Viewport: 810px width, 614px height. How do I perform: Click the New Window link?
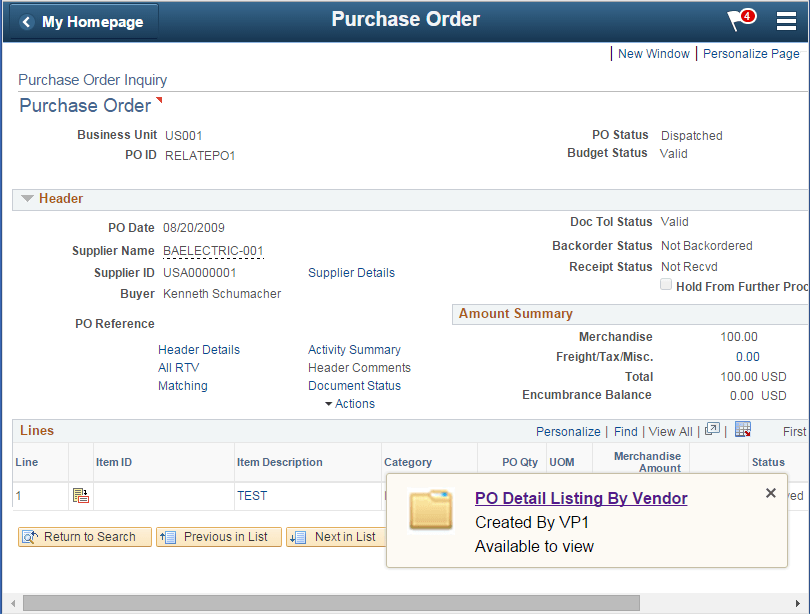coord(653,53)
